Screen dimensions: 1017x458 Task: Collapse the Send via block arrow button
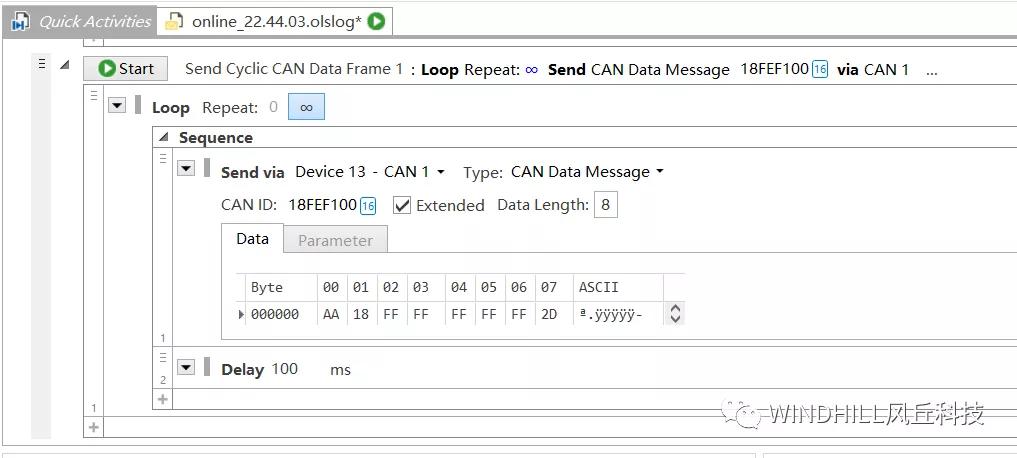pos(185,169)
